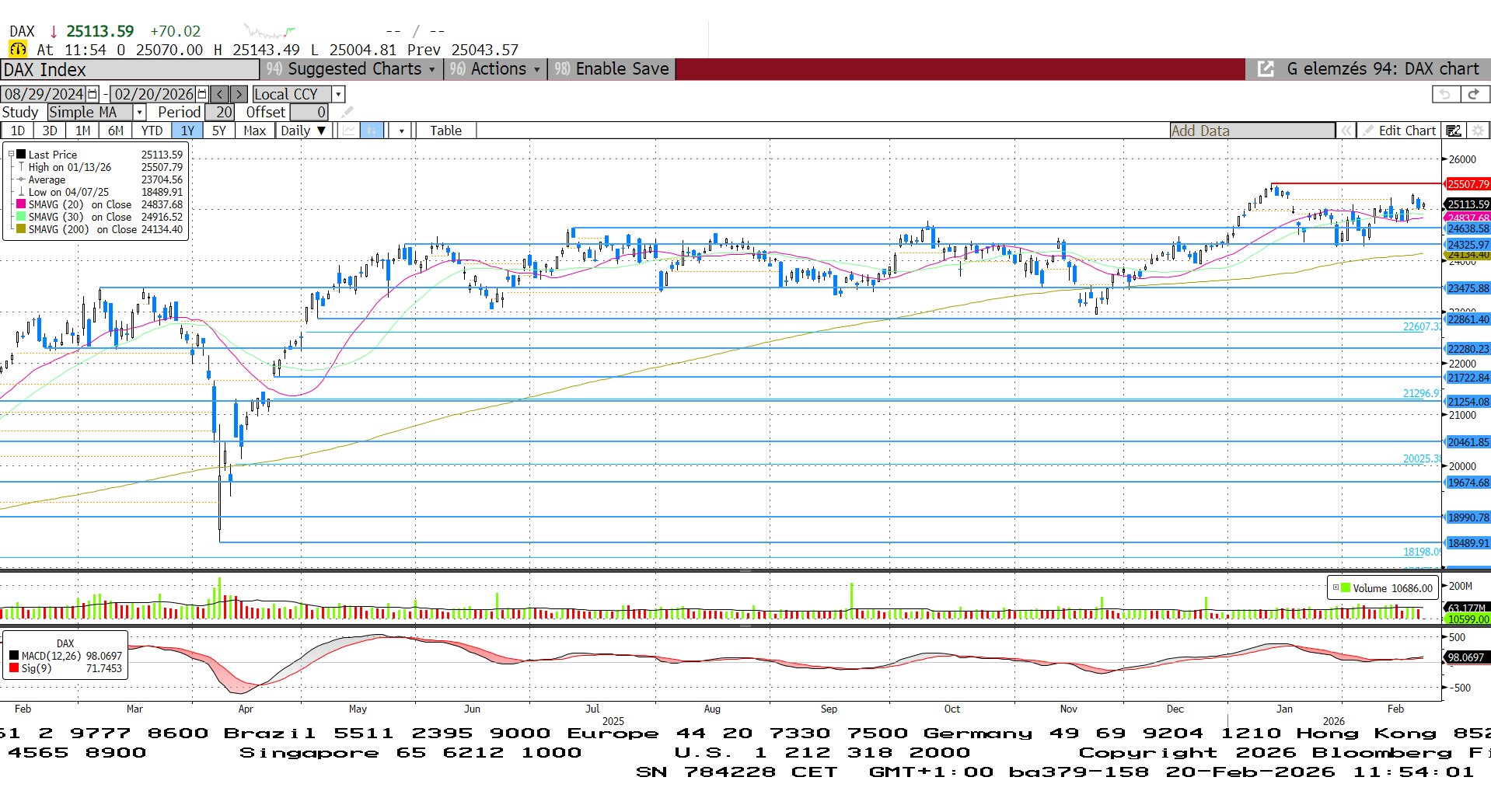The height and width of the screenshot is (812, 1491).
Task: Click the undo arrow icon
Action: pos(1445,94)
